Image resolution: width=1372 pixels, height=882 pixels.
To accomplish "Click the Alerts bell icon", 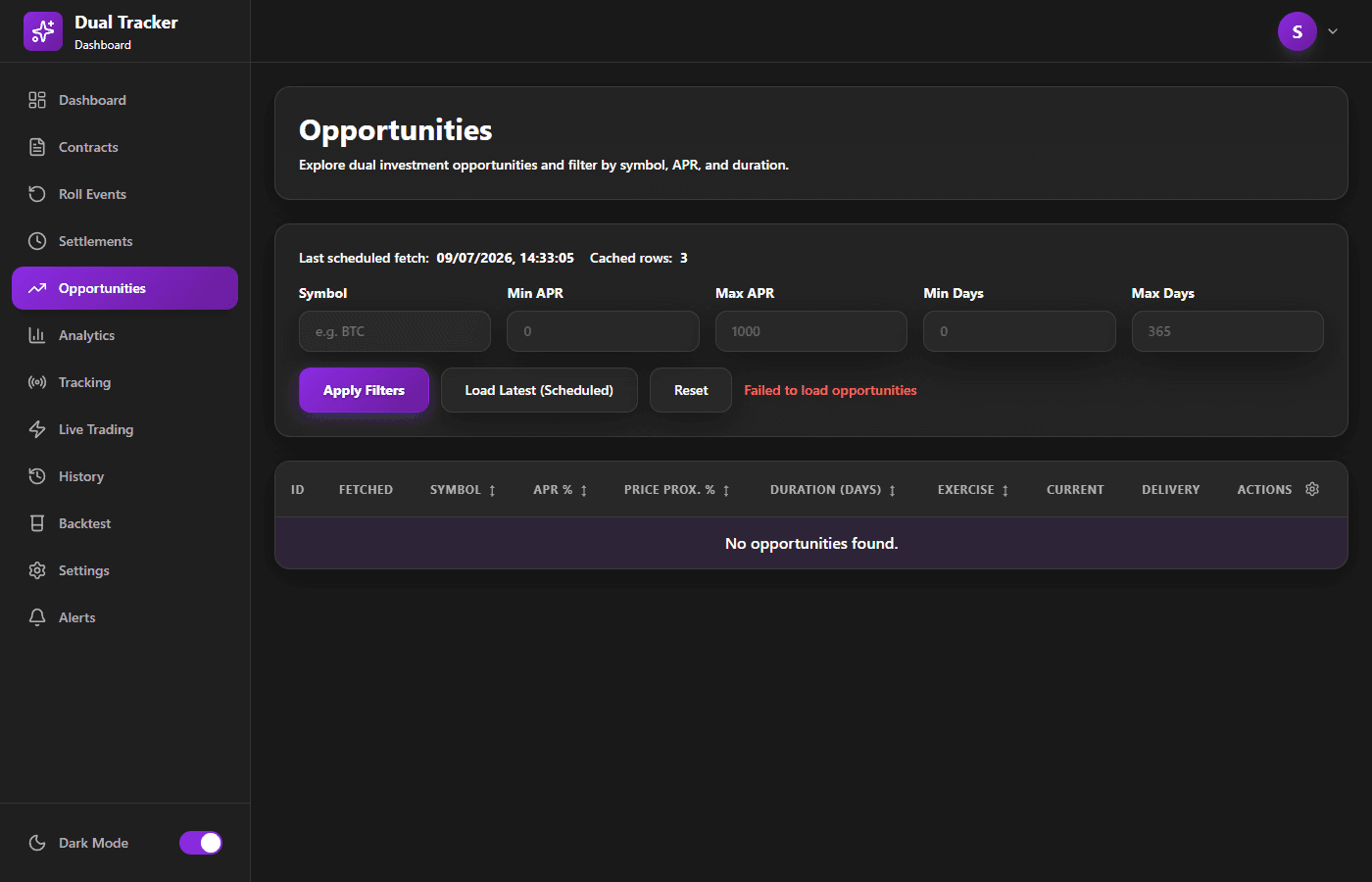I will pyautogui.click(x=37, y=617).
